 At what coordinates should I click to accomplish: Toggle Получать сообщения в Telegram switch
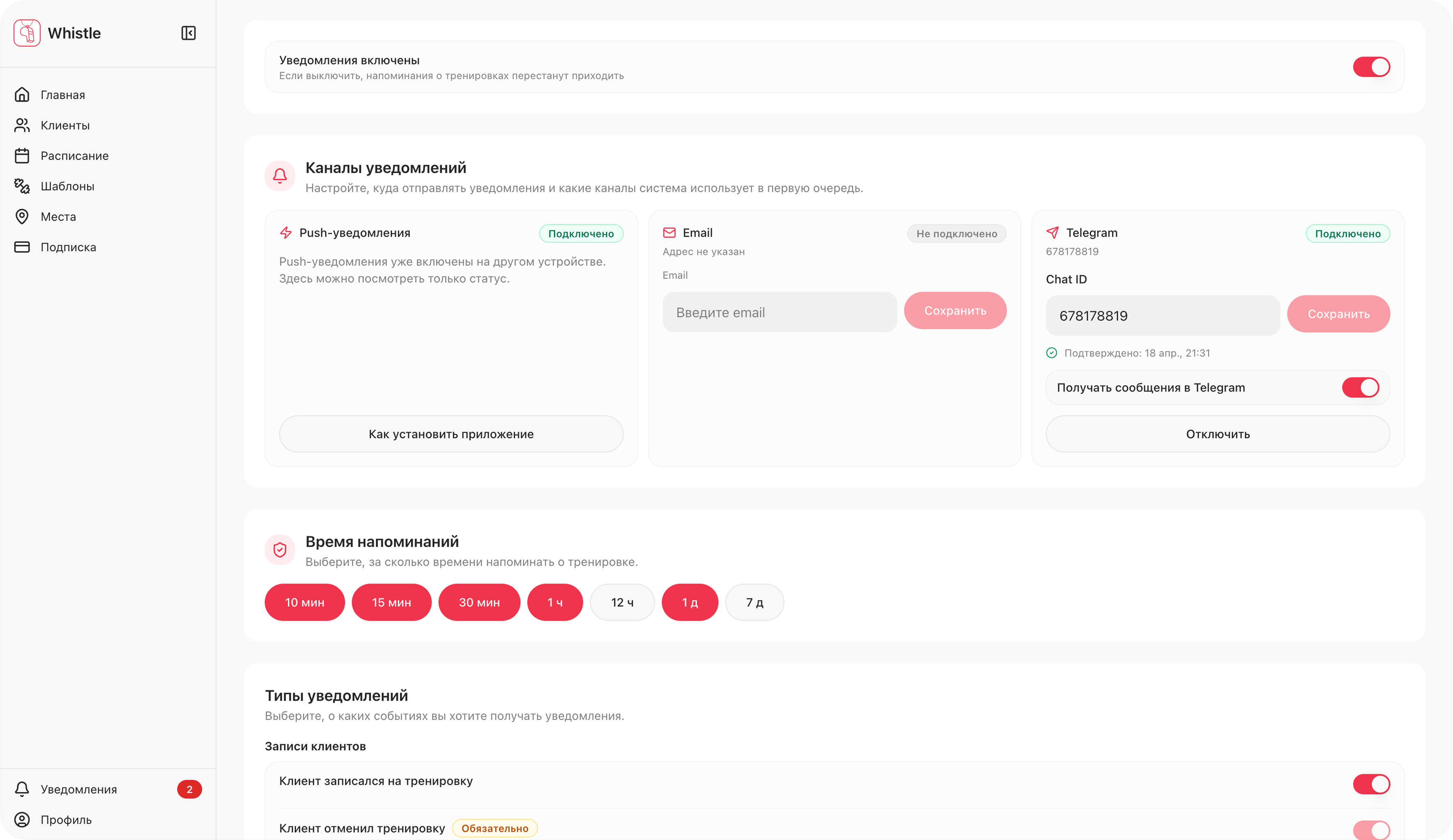coord(1360,388)
